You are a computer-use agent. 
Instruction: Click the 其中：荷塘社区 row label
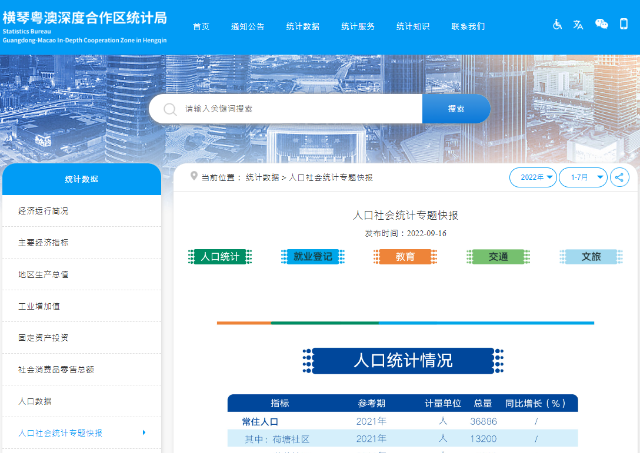click(277, 439)
